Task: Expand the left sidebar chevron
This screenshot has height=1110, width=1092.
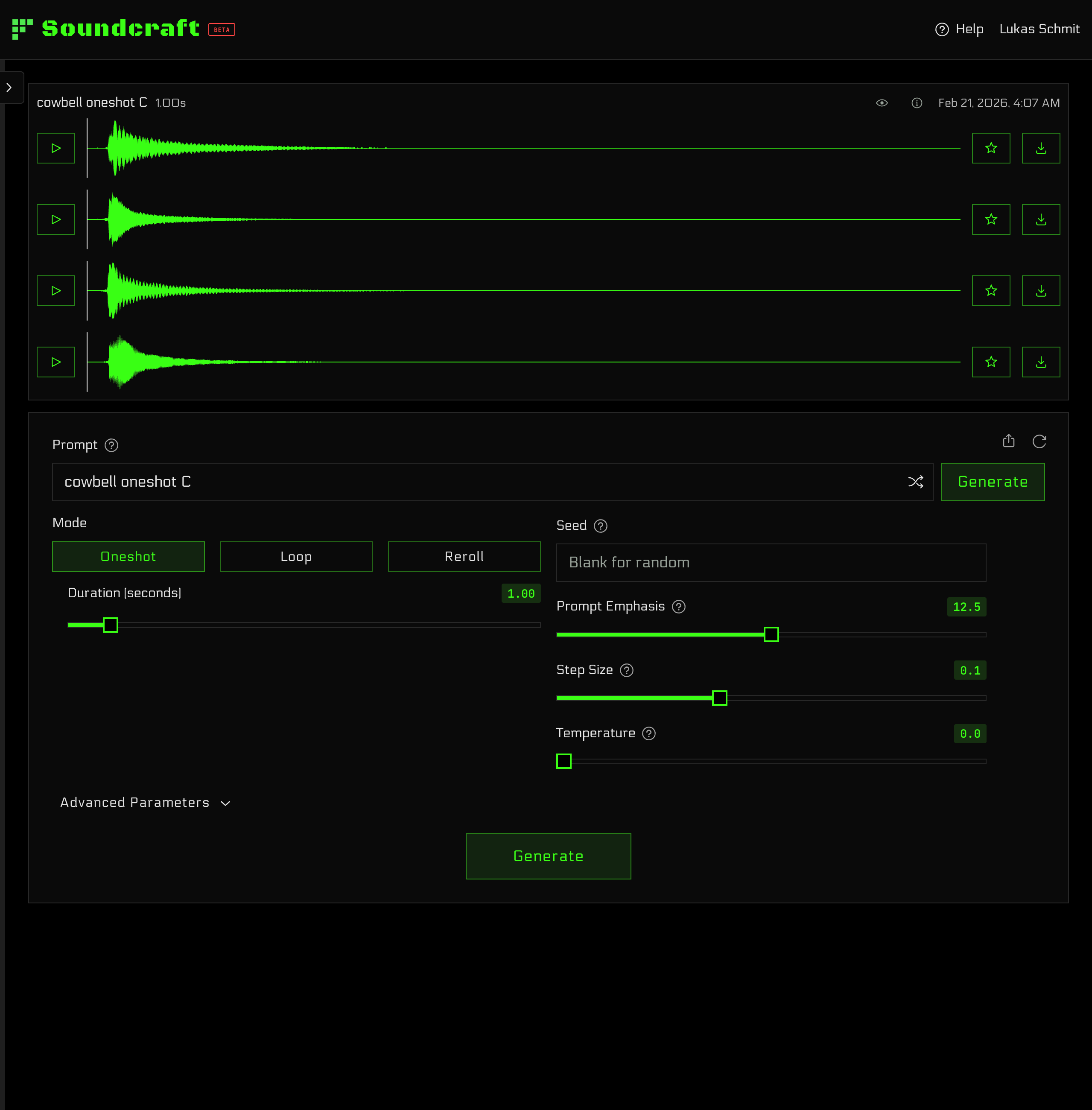Action: [9, 88]
